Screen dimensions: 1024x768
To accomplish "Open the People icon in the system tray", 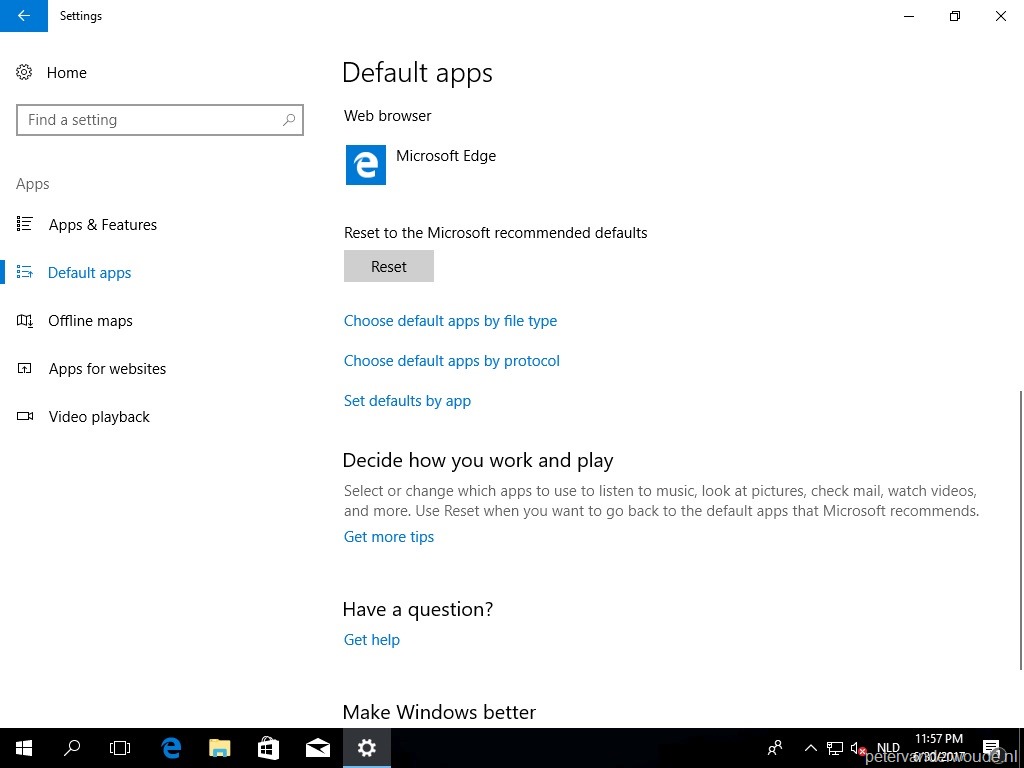I will (775, 747).
